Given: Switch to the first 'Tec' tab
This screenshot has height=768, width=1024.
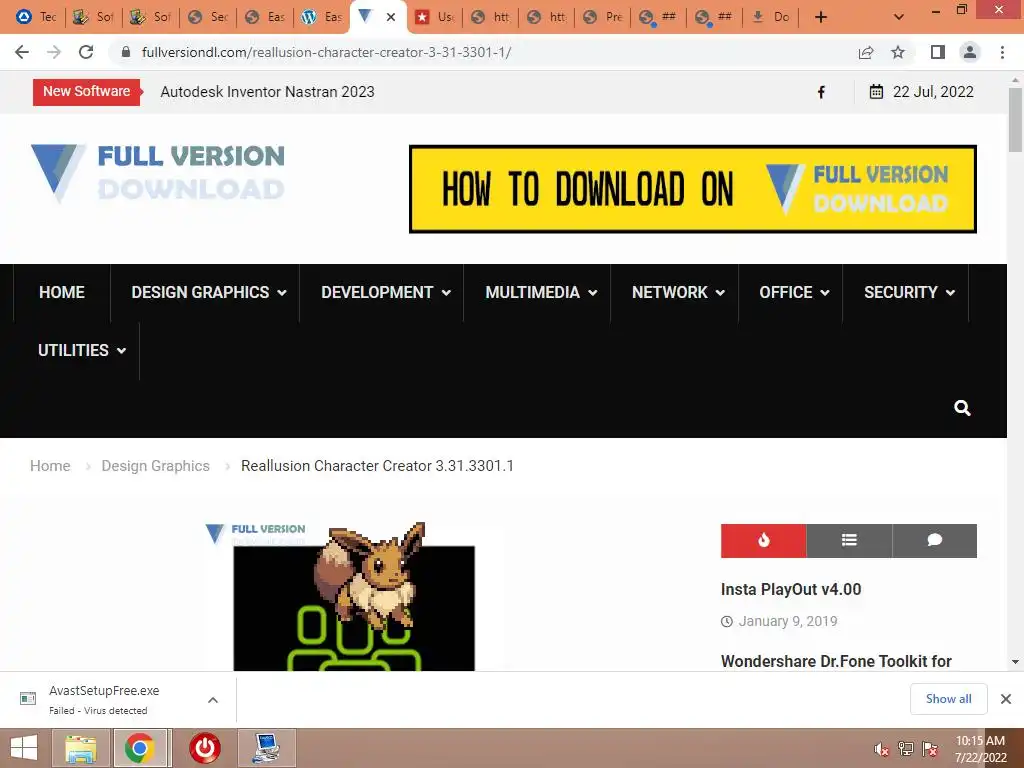Looking at the screenshot, I should tap(35, 17).
